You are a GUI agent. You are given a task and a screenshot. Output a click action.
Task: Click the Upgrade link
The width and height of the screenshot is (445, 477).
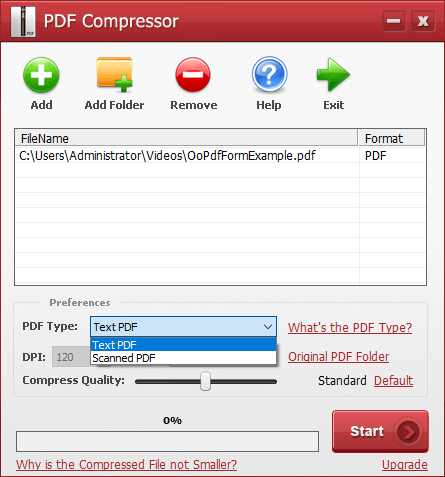pos(405,464)
